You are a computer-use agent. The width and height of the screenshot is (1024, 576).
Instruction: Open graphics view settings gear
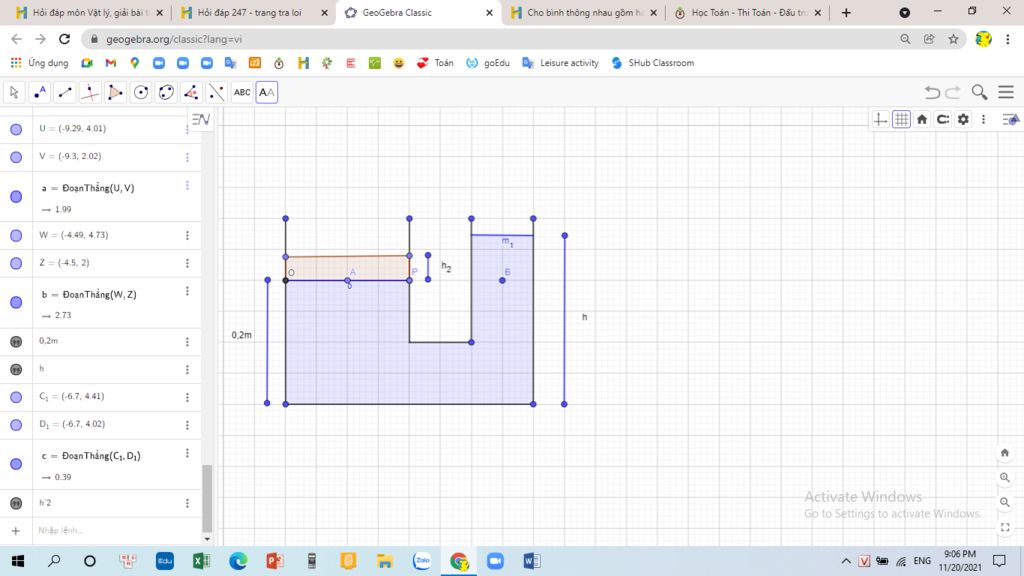[x=963, y=119]
